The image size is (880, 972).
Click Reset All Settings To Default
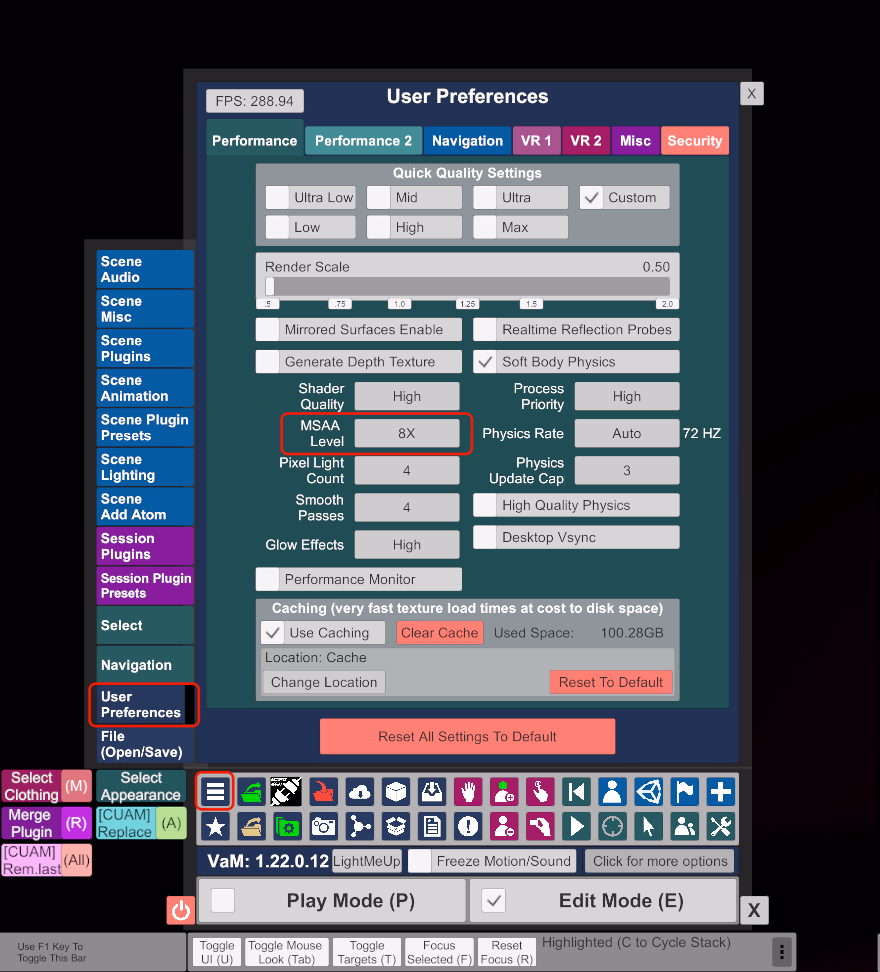click(467, 737)
